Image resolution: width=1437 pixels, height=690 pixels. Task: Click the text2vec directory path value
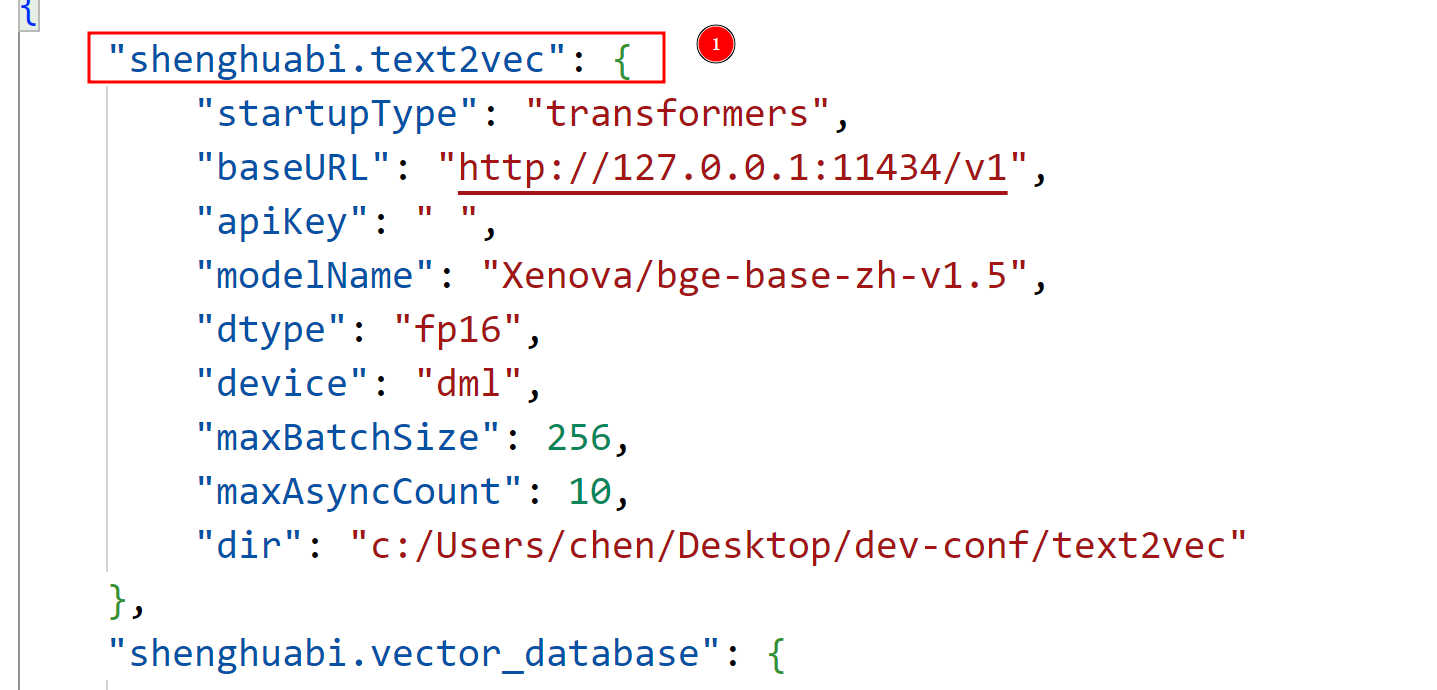(x=798, y=546)
